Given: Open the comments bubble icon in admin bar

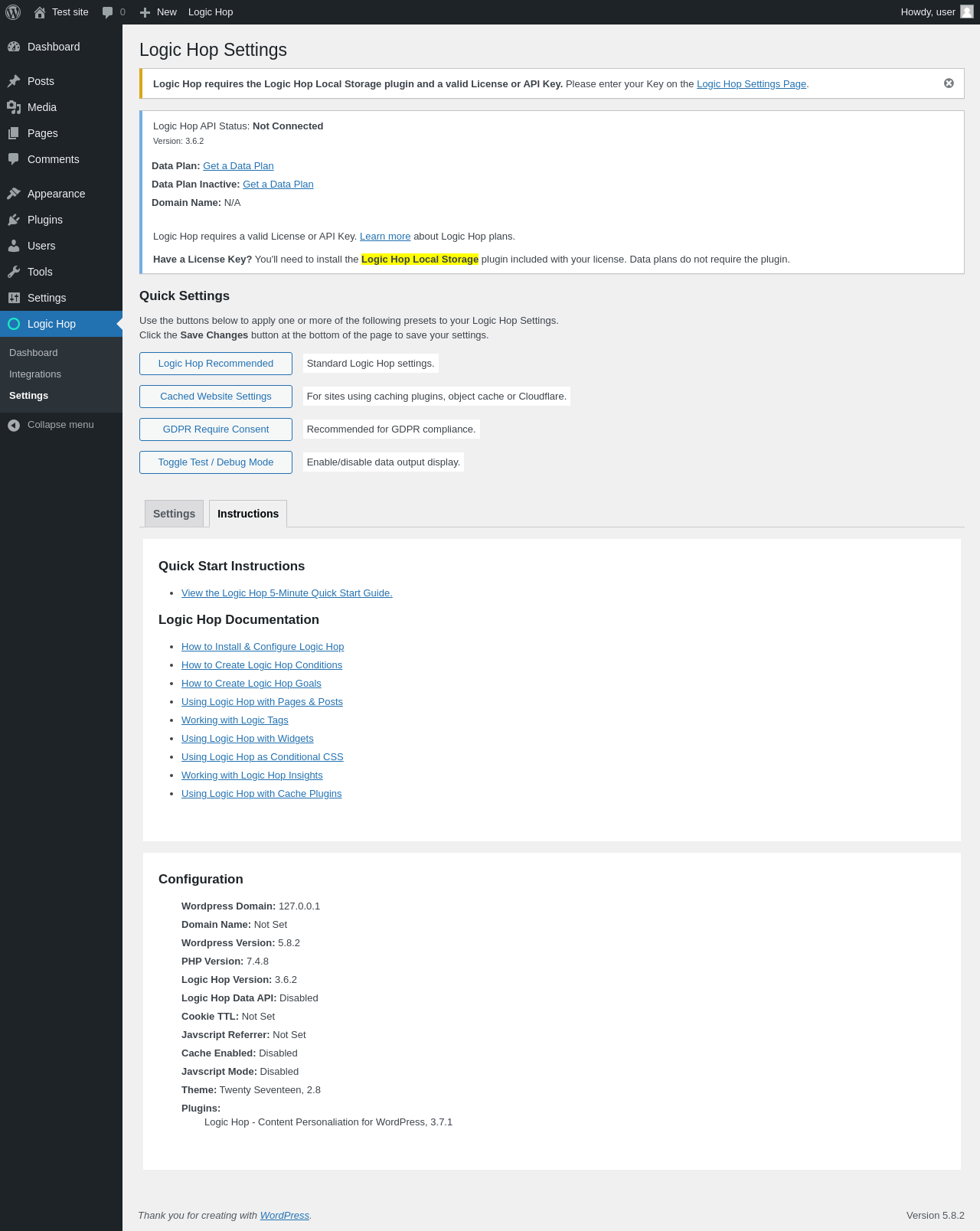Looking at the screenshot, I should [x=108, y=12].
